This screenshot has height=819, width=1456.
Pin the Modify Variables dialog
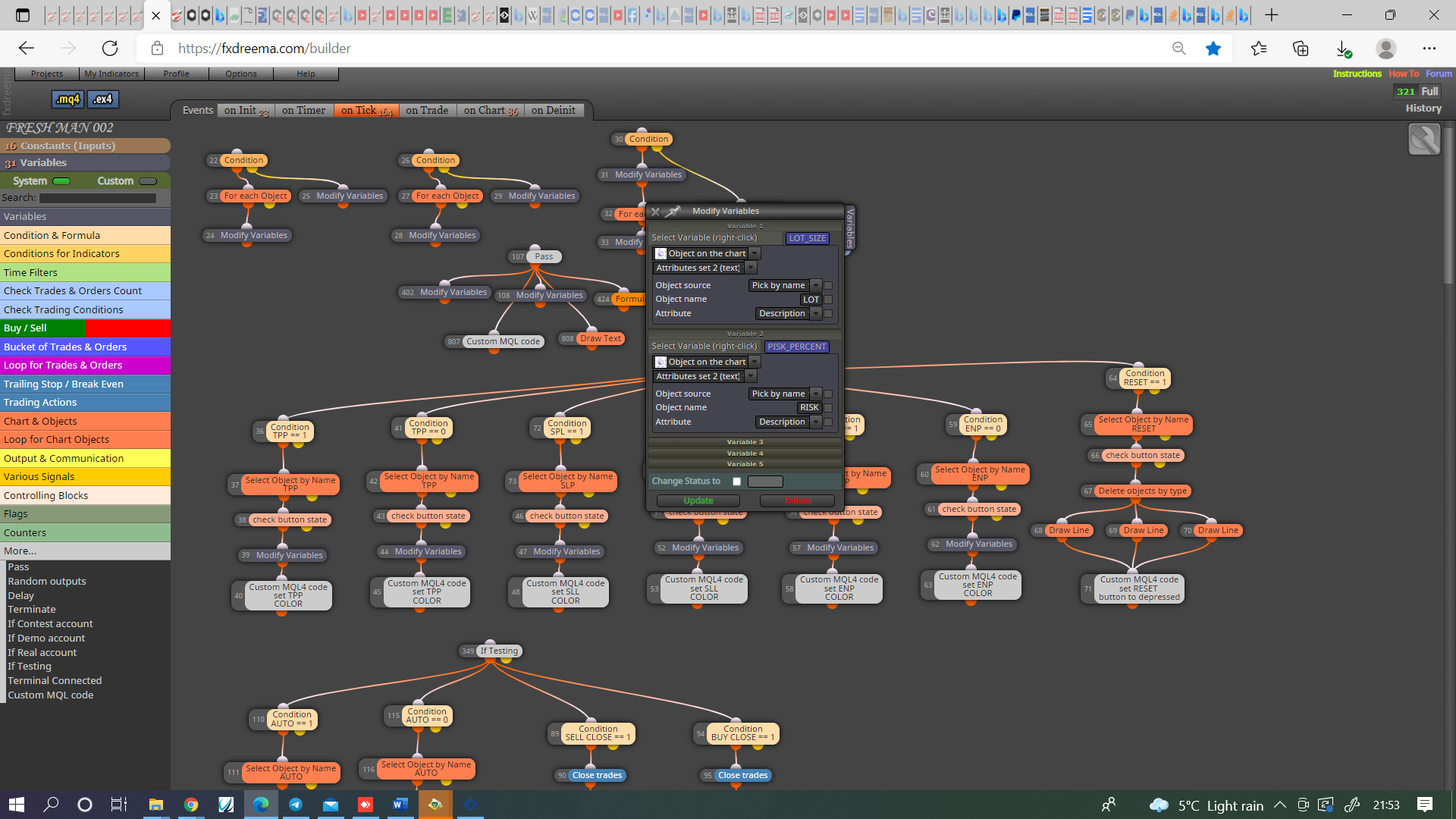(673, 212)
